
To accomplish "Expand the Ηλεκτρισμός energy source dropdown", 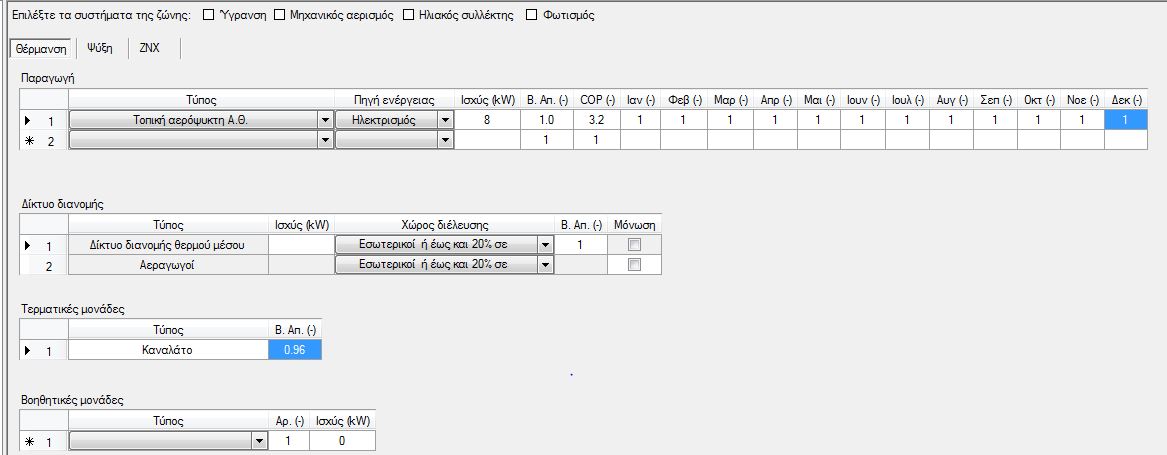I will pyautogui.click(x=444, y=120).
